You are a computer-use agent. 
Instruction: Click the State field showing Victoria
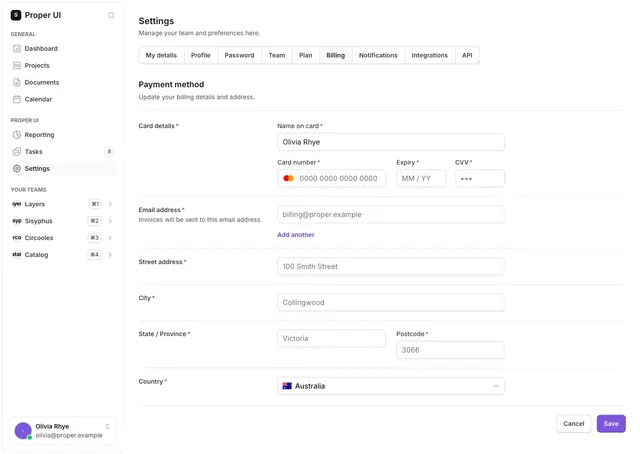[331, 338]
